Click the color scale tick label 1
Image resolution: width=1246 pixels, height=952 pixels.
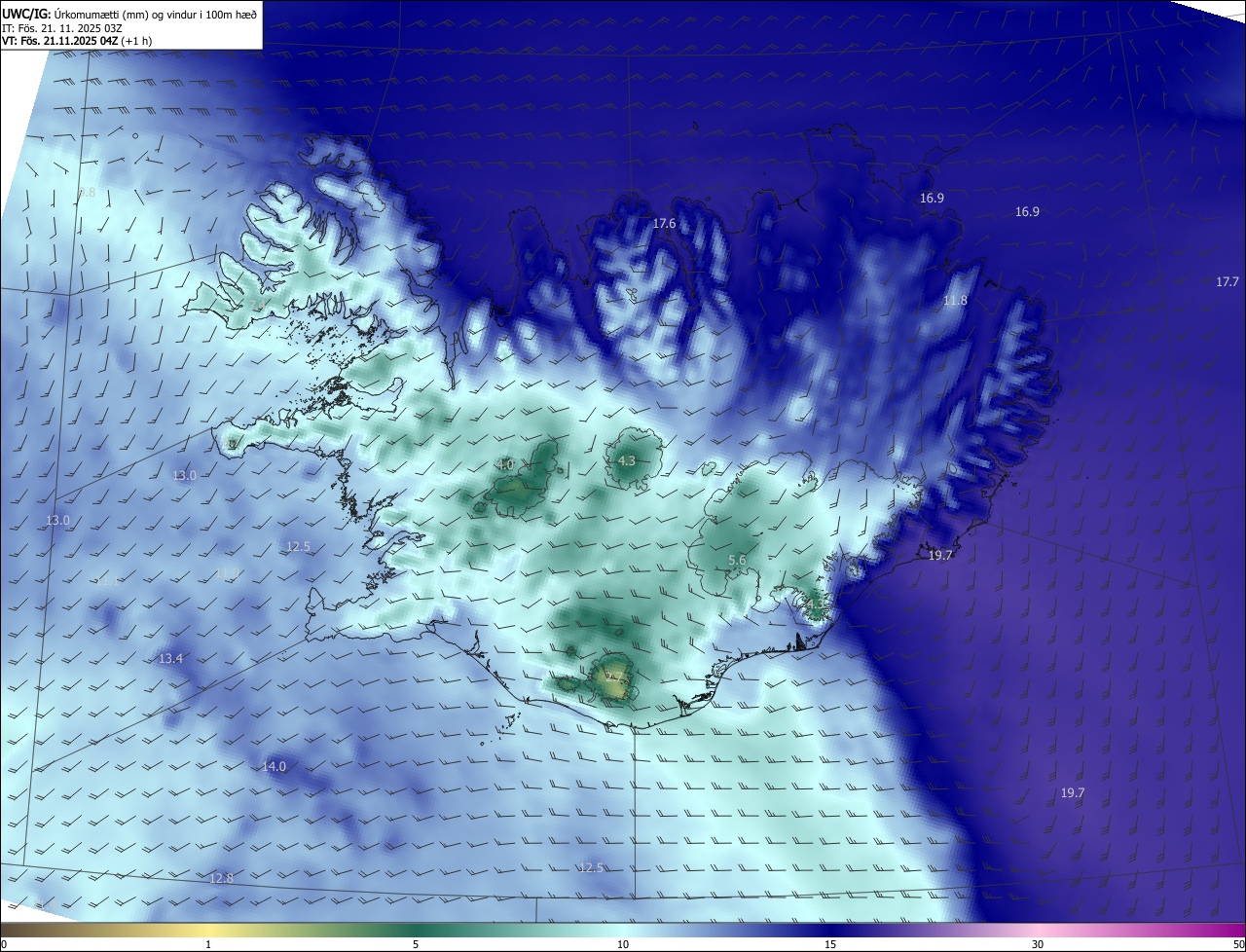[x=208, y=944]
